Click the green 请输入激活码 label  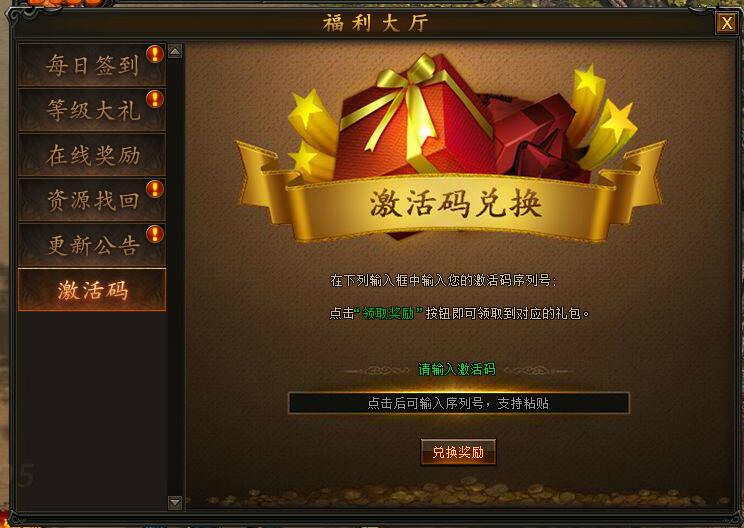click(457, 369)
